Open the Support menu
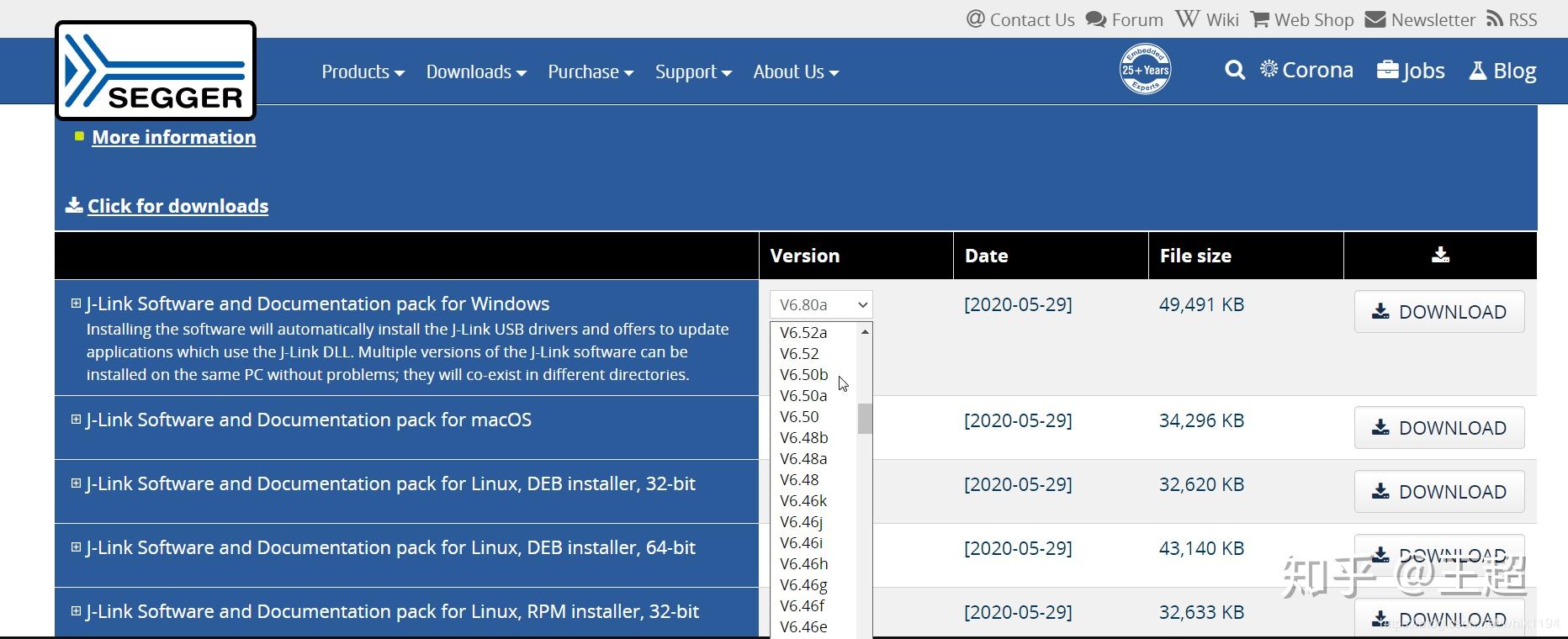Image resolution: width=1568 pixels, height=639 pixels. [x=693, y=72]
